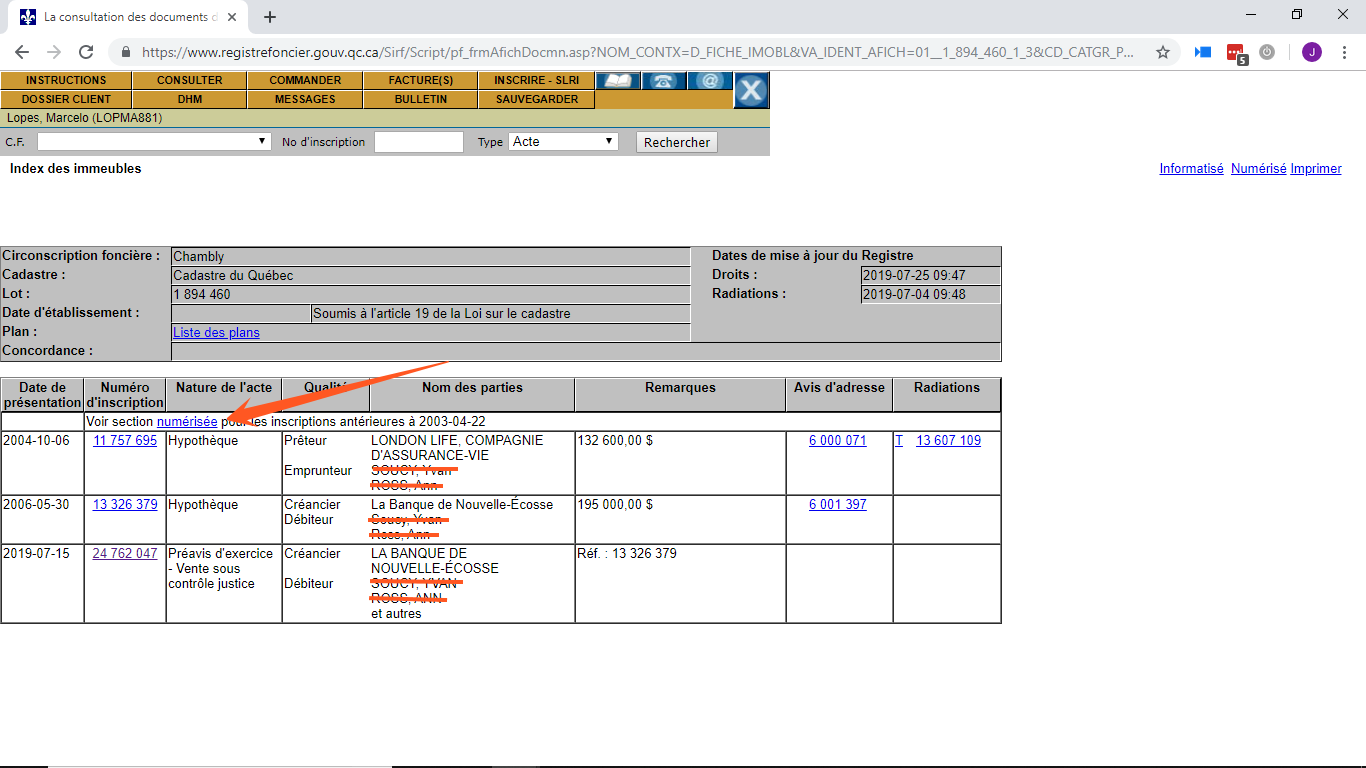Click the Imprimer link
1366x768 pixels.
pos(1316,169)
